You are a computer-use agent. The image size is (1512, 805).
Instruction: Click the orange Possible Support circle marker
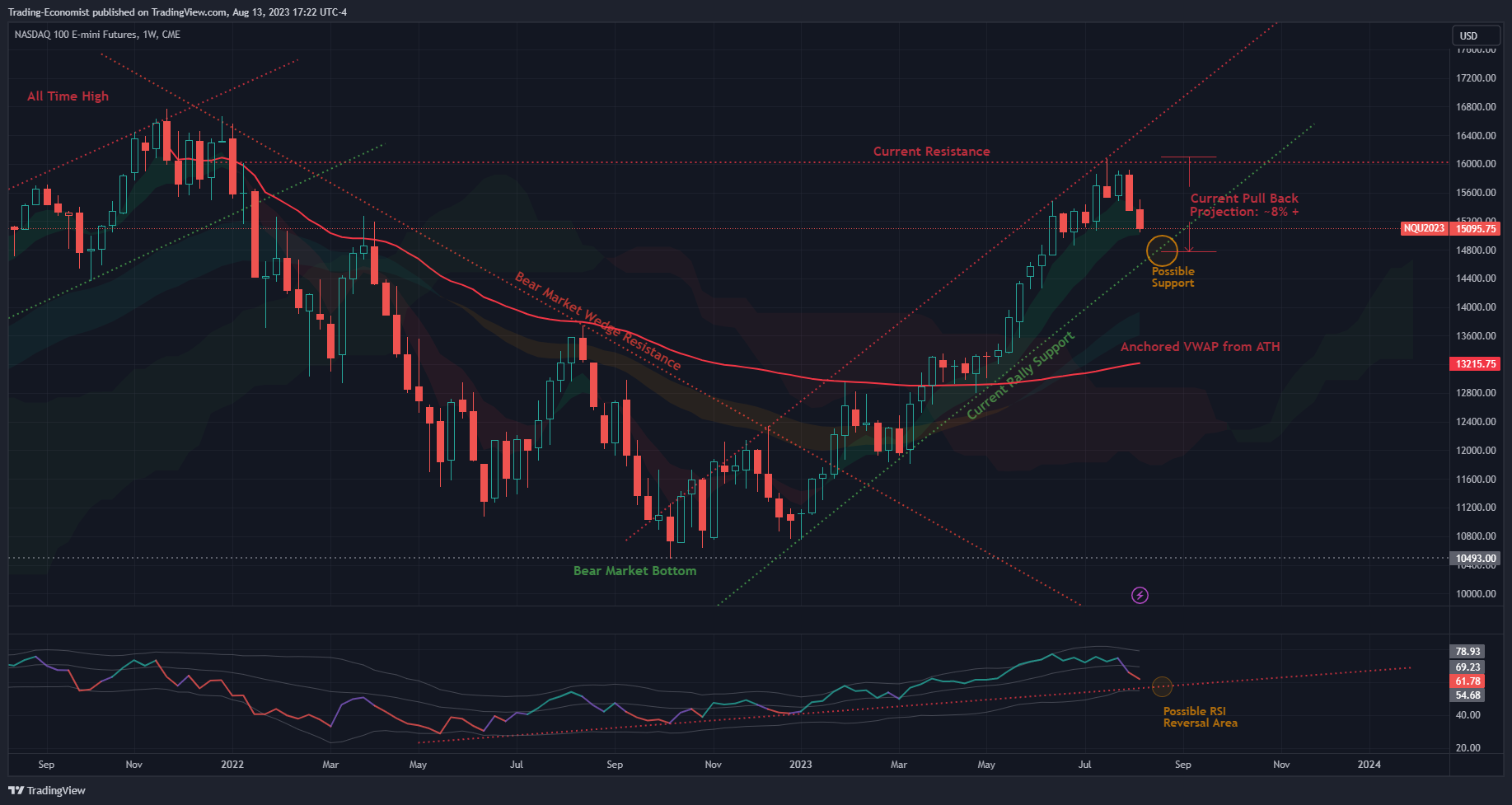1162,250
